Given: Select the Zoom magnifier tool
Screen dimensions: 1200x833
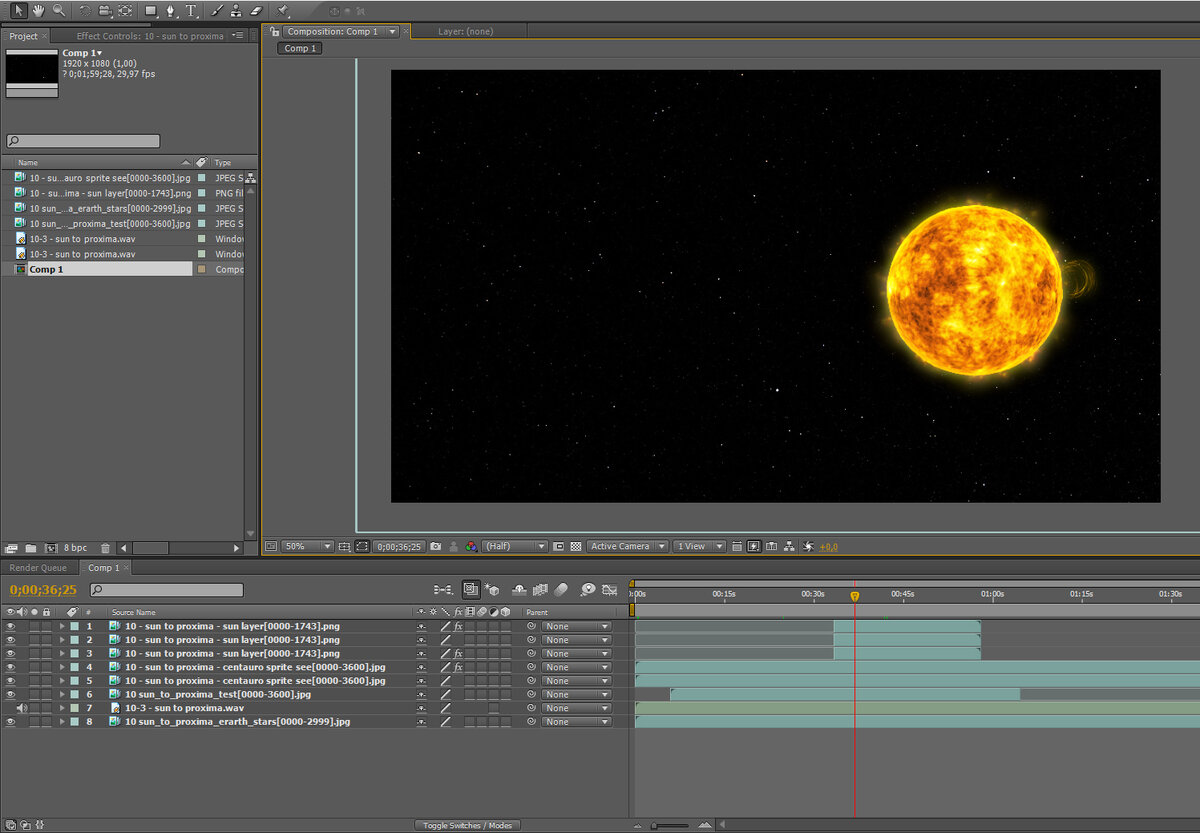Looking at the screenshot, I should pos(59,10).
